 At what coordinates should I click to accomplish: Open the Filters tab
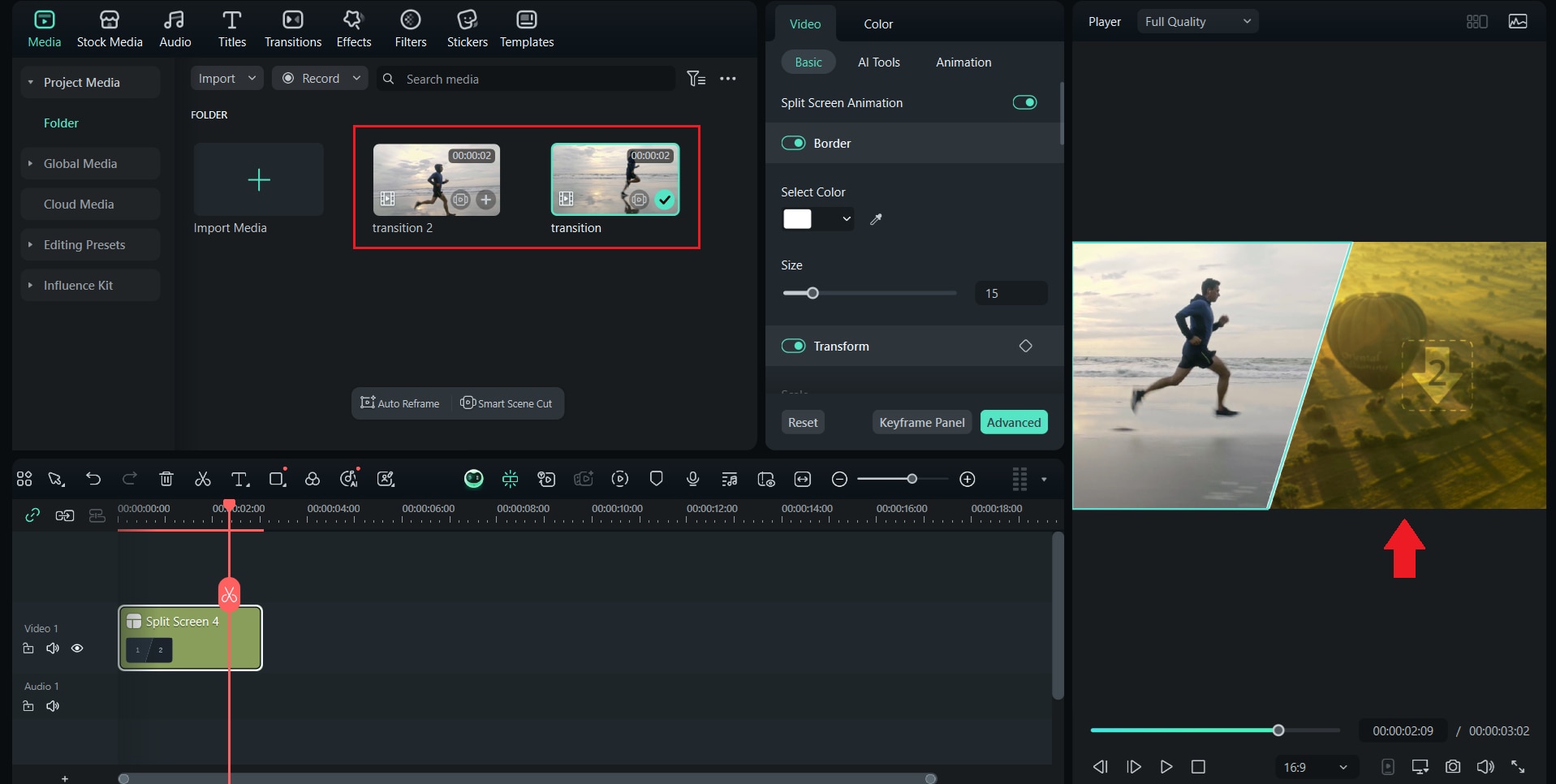click(411, 29)
